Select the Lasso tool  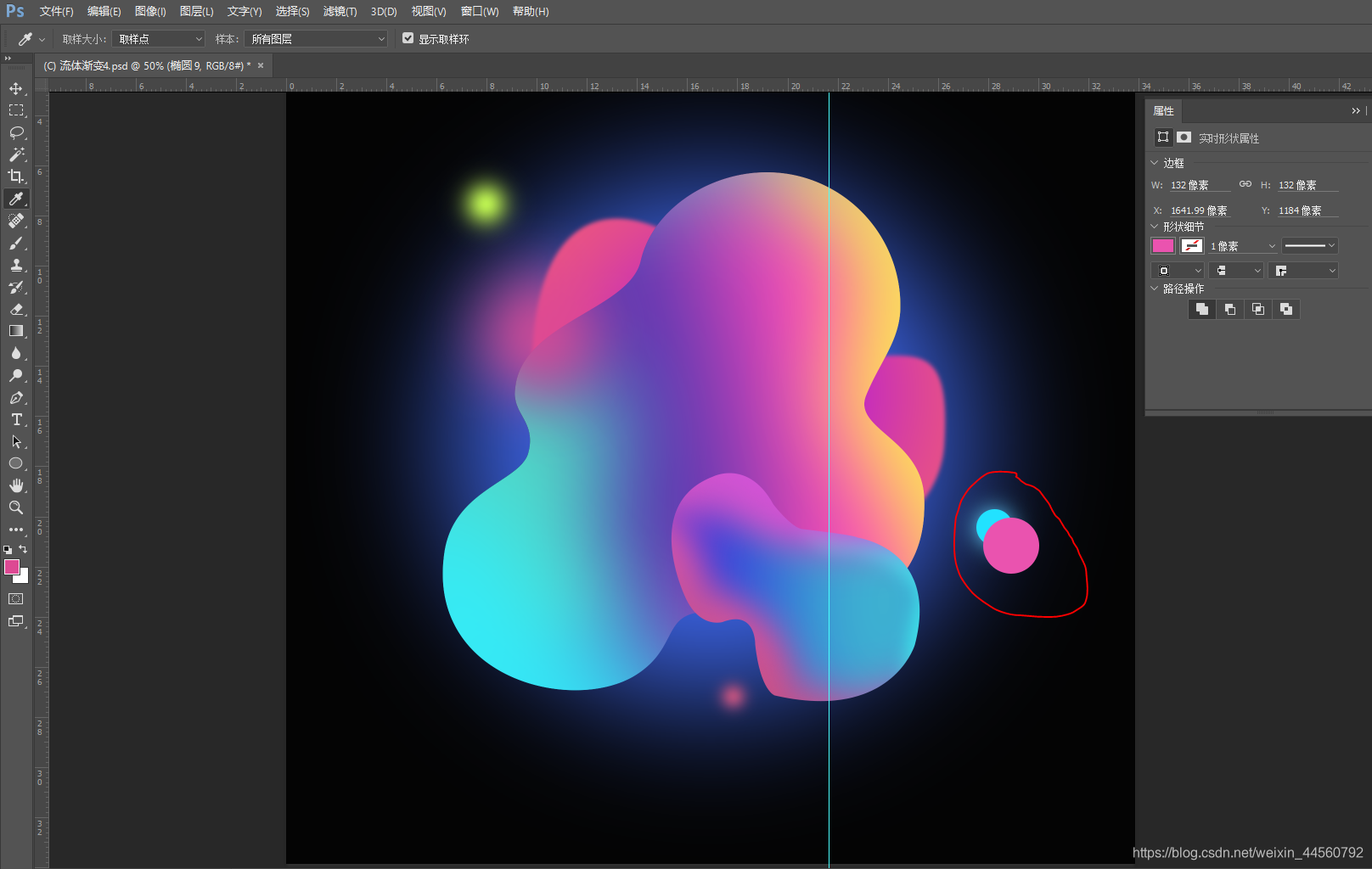[x=16, y=132]
